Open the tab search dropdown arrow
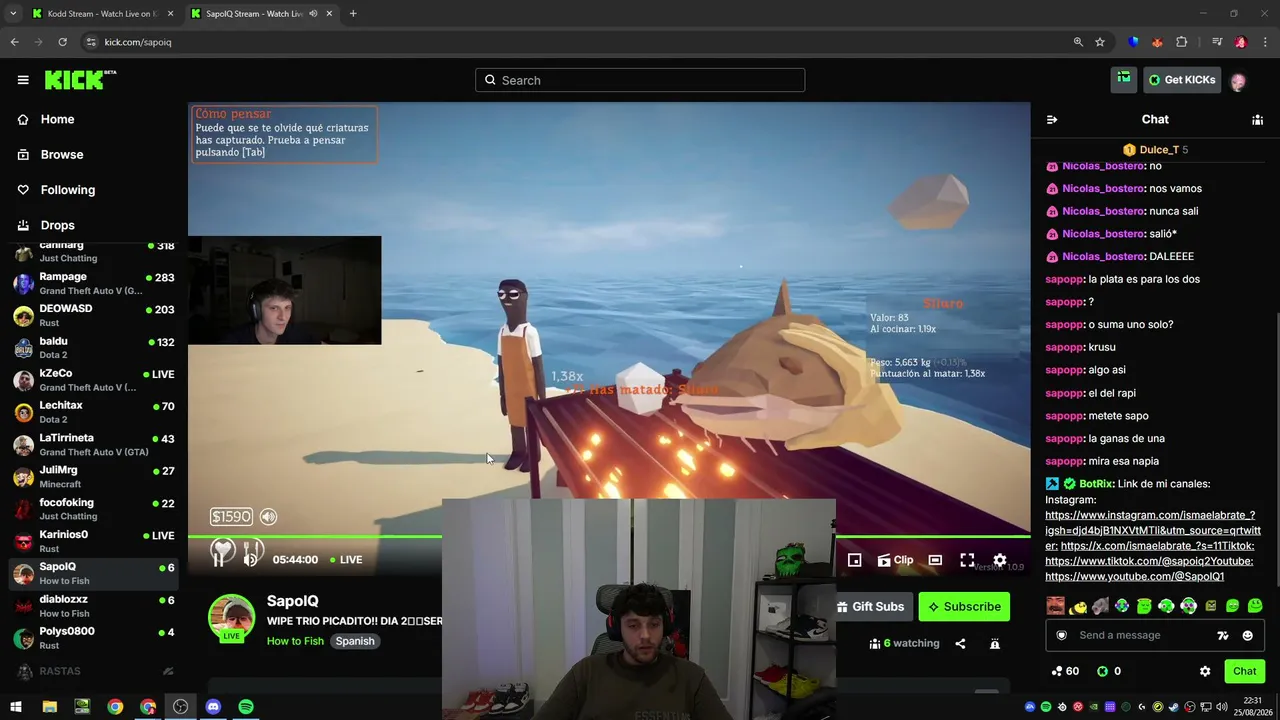The height and width of the screenshot is (720, 1280). coord(13,14)
